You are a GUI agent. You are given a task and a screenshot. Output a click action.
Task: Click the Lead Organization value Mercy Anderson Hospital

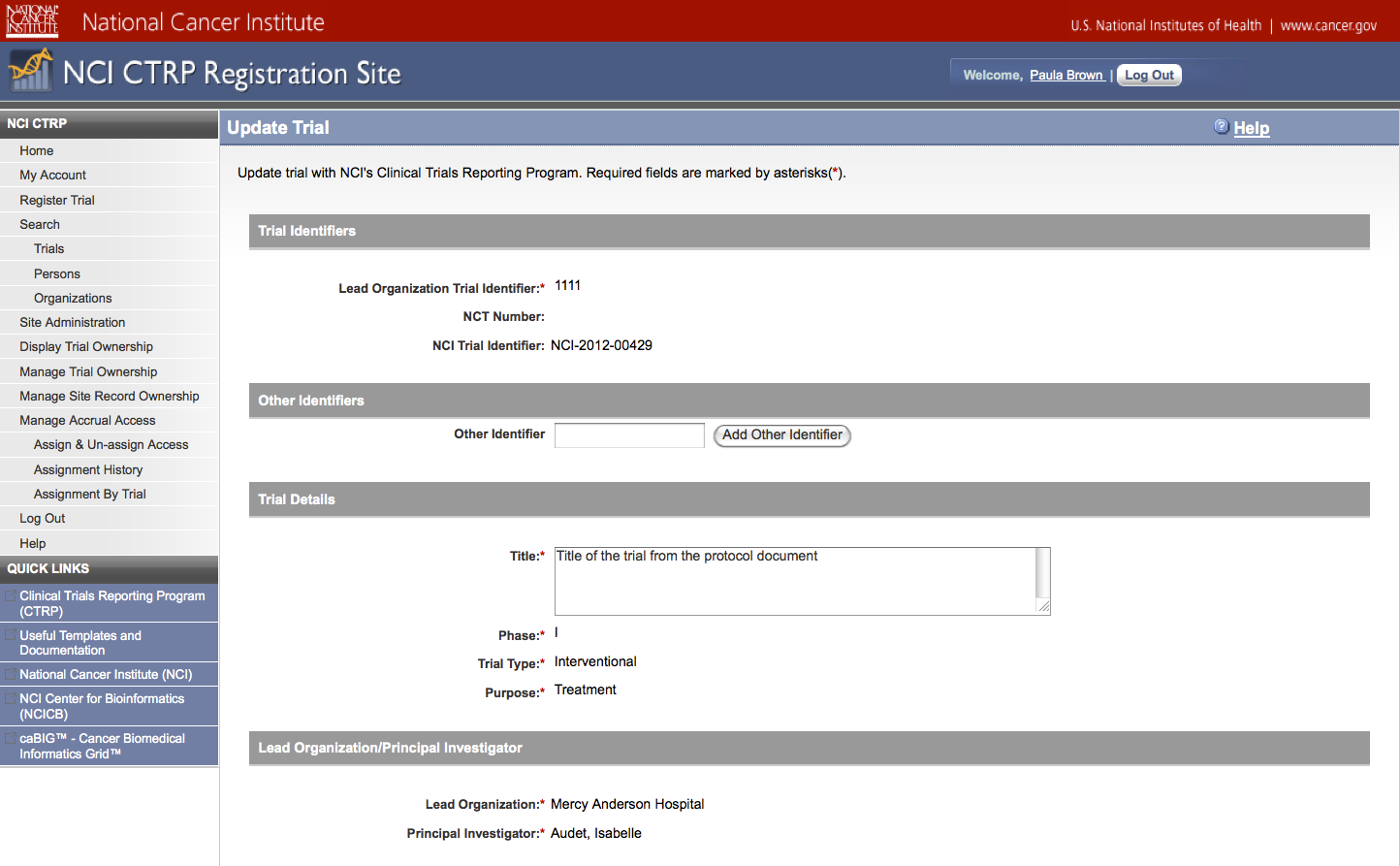tap(627, 804)
